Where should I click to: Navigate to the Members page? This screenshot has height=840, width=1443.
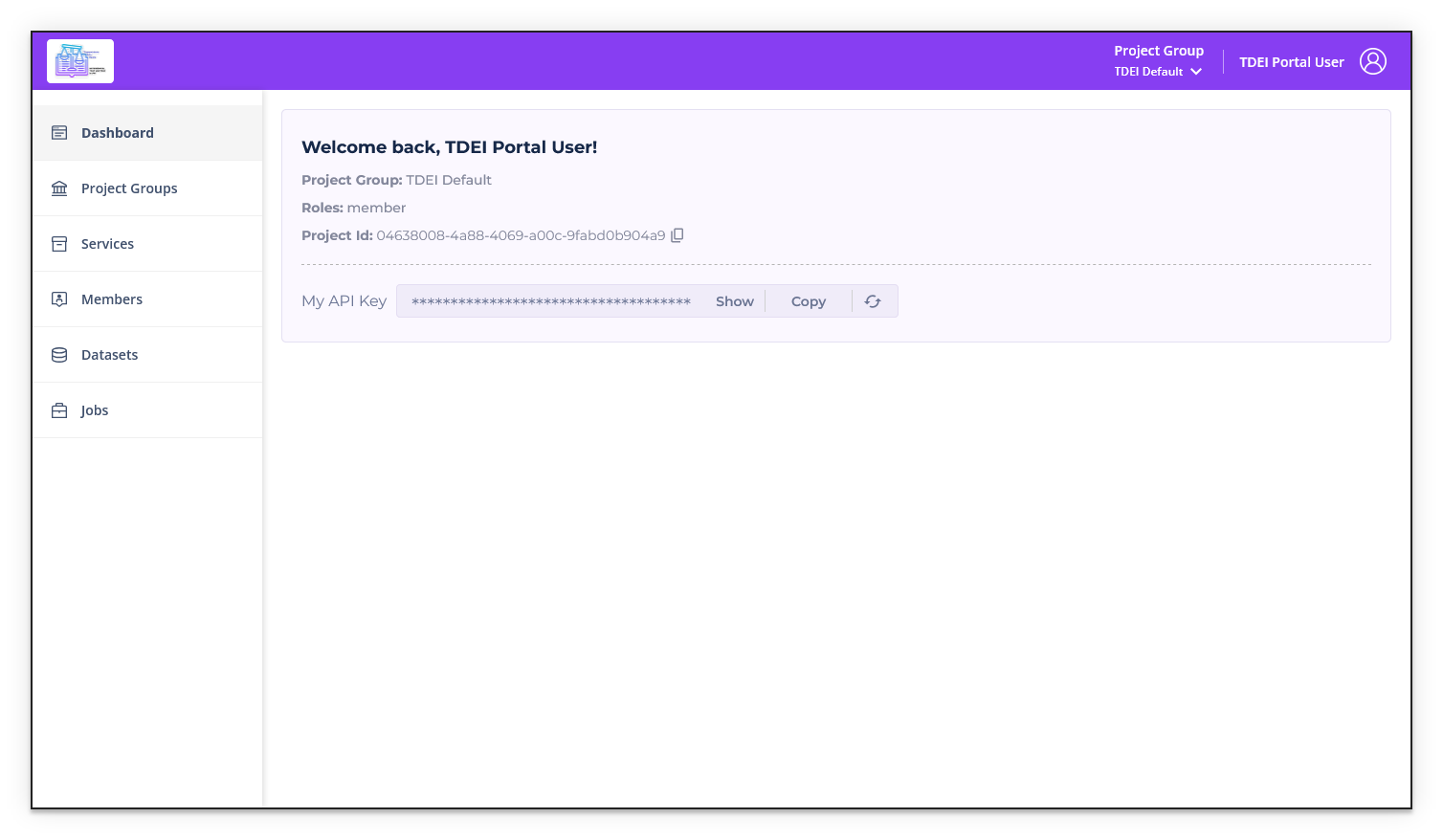coord(112,298)
